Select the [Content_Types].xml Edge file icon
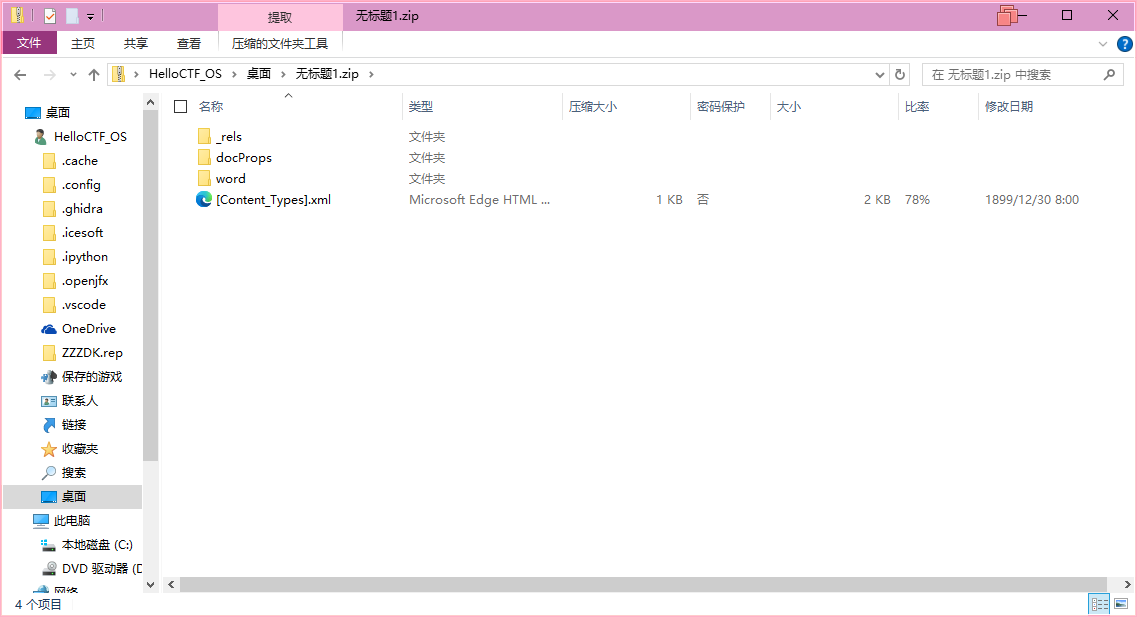This screenshot has height=617, width=1137. pyautogui.click(x=204, y=200)
